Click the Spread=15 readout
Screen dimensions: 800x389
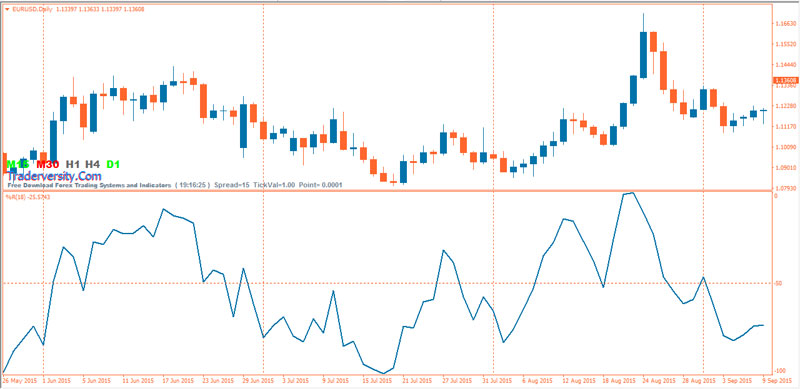click(x=232, y=185)
